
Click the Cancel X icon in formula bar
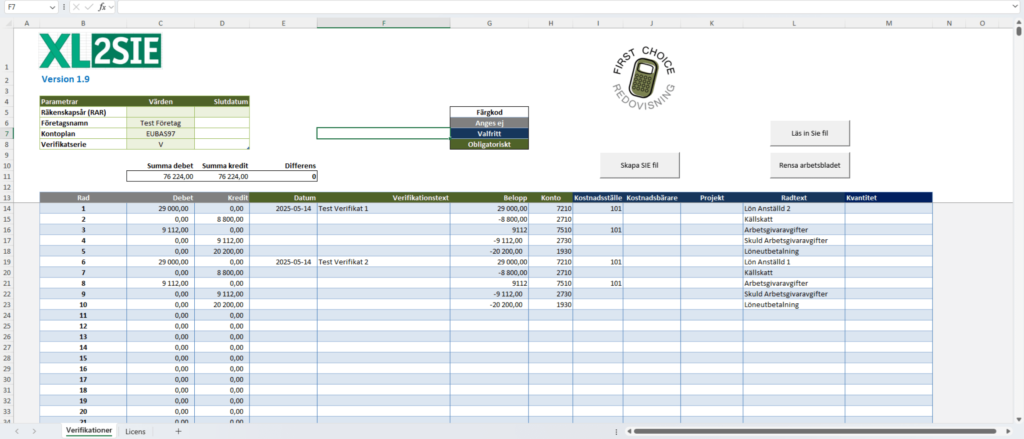coord(76,7)
